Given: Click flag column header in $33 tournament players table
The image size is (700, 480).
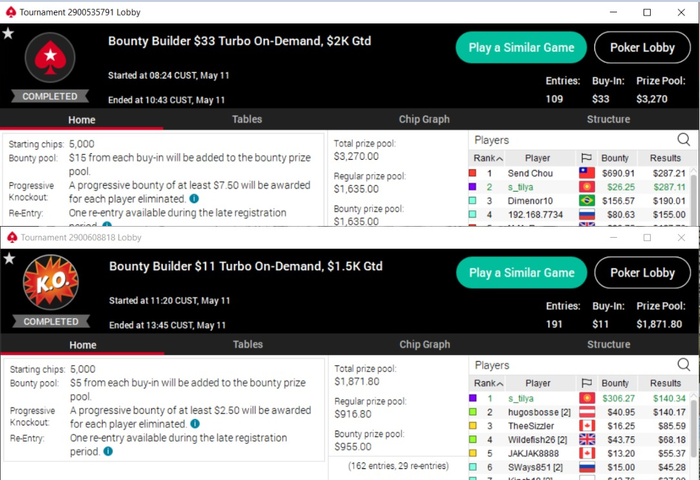Looking at the screenshot, I should pyautogui.click(x=586, y=158).
